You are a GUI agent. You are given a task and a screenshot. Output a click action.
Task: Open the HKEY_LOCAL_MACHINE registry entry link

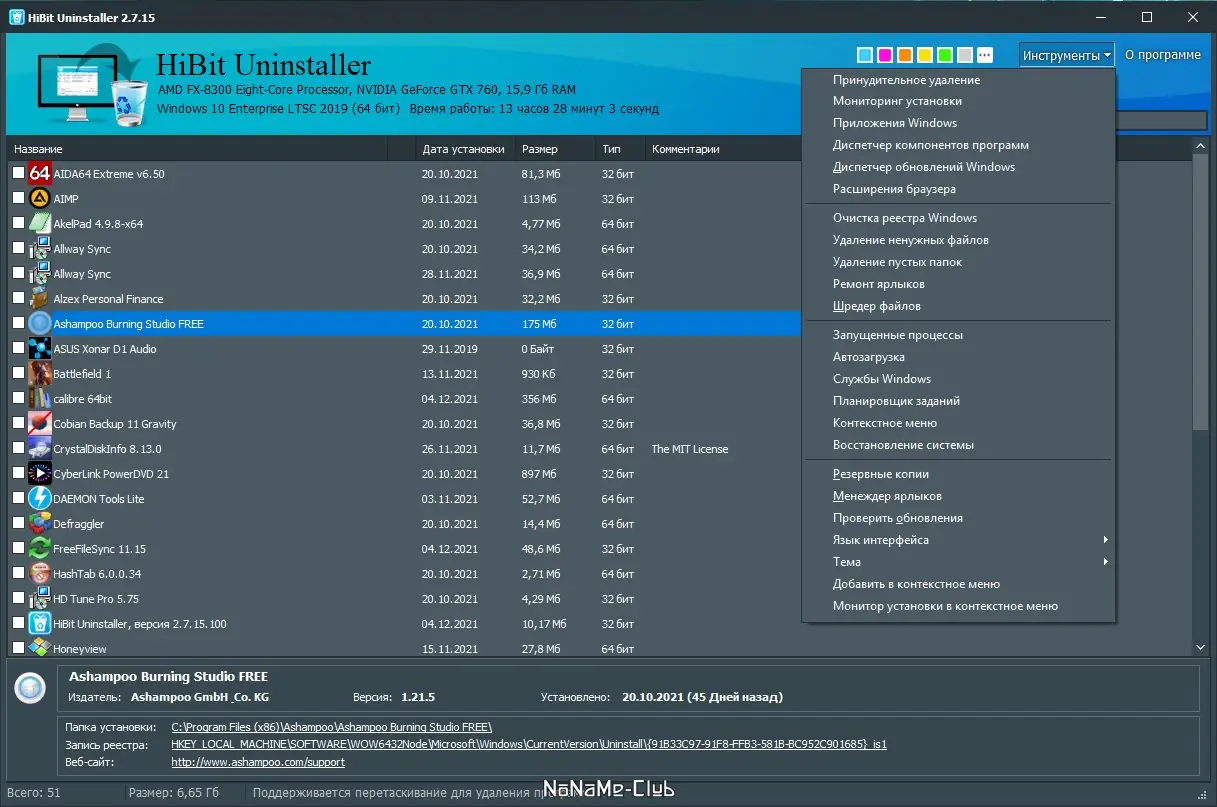coord(529,744)
